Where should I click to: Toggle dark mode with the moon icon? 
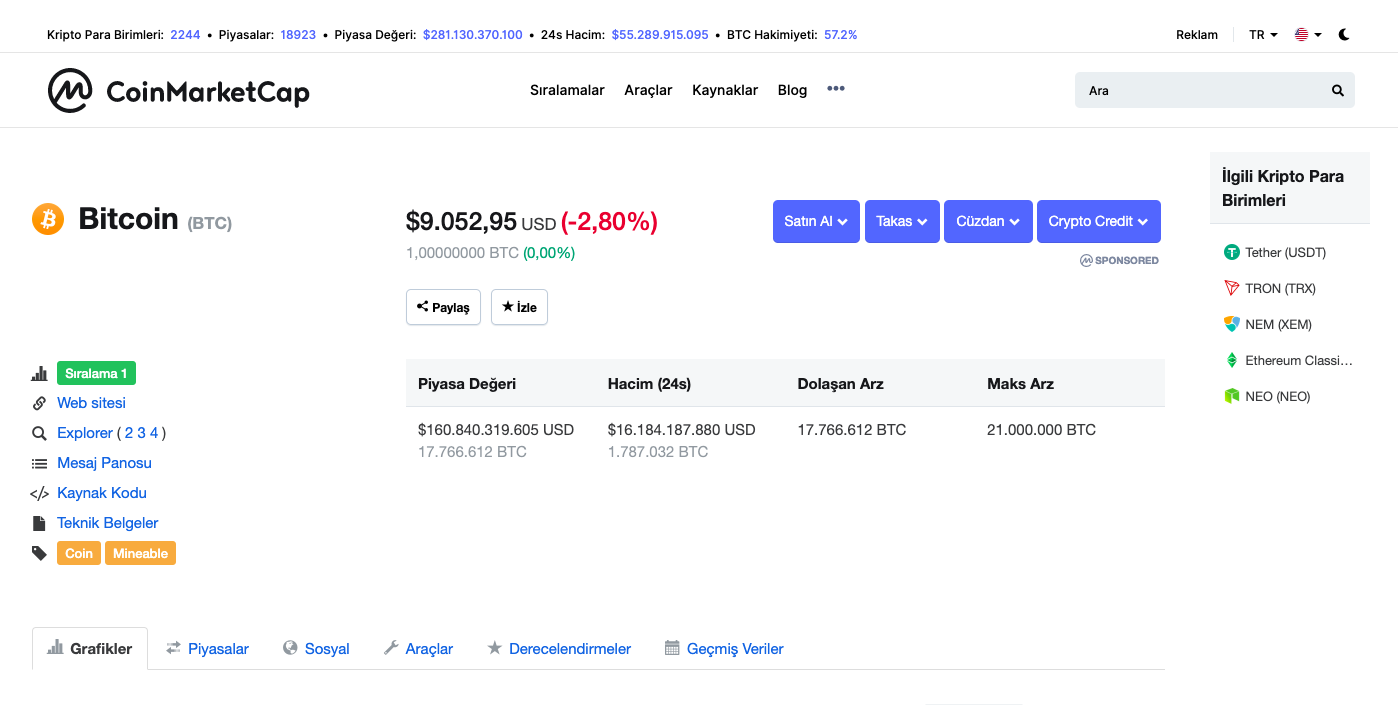tap(1344, 34)
